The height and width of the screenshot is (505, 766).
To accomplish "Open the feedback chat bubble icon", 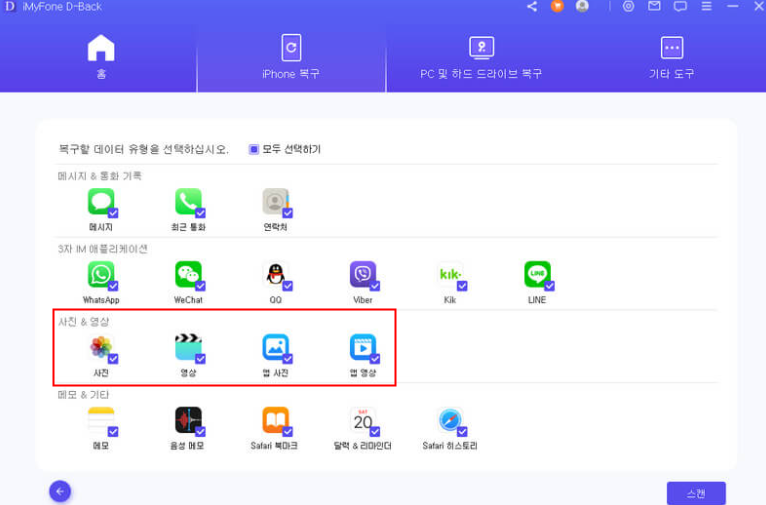I will [680, 6].
